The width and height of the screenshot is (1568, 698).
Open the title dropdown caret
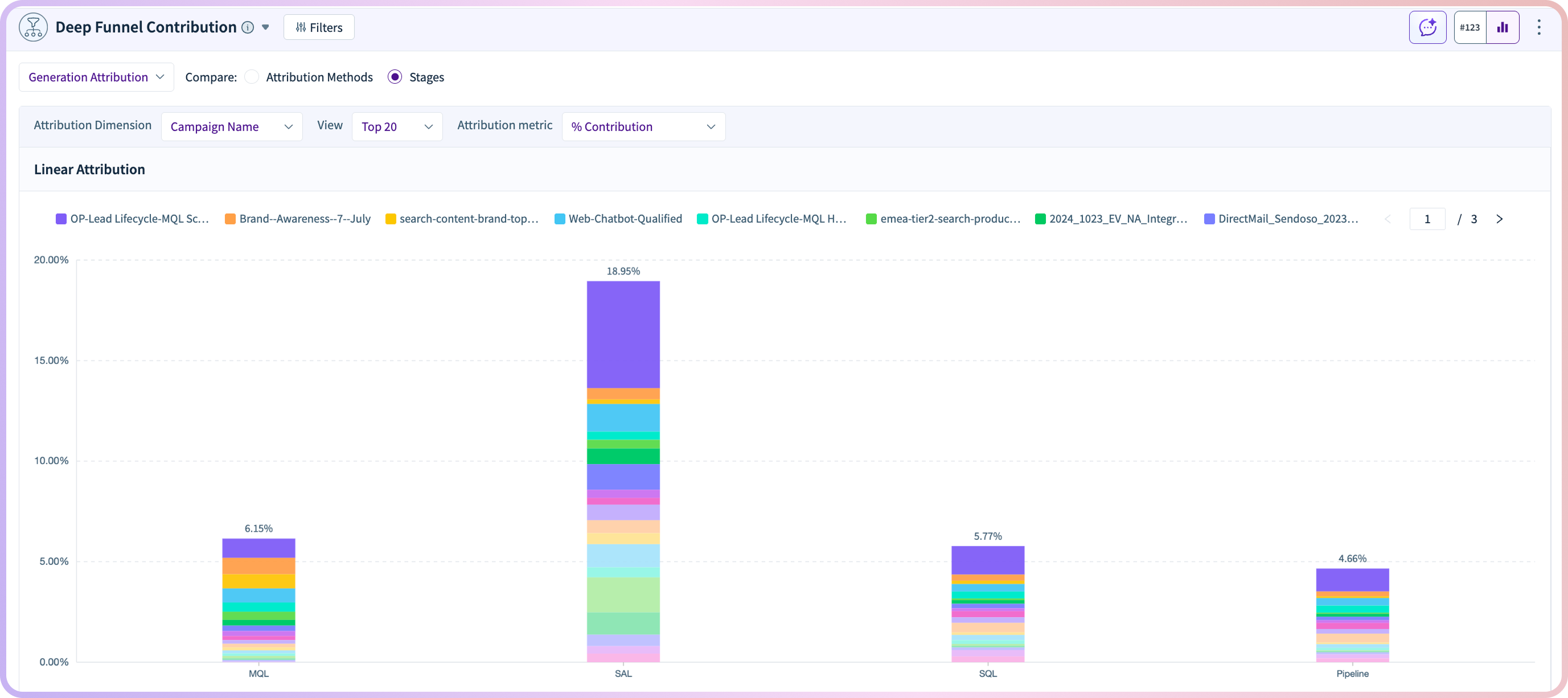tap(265, 27)
